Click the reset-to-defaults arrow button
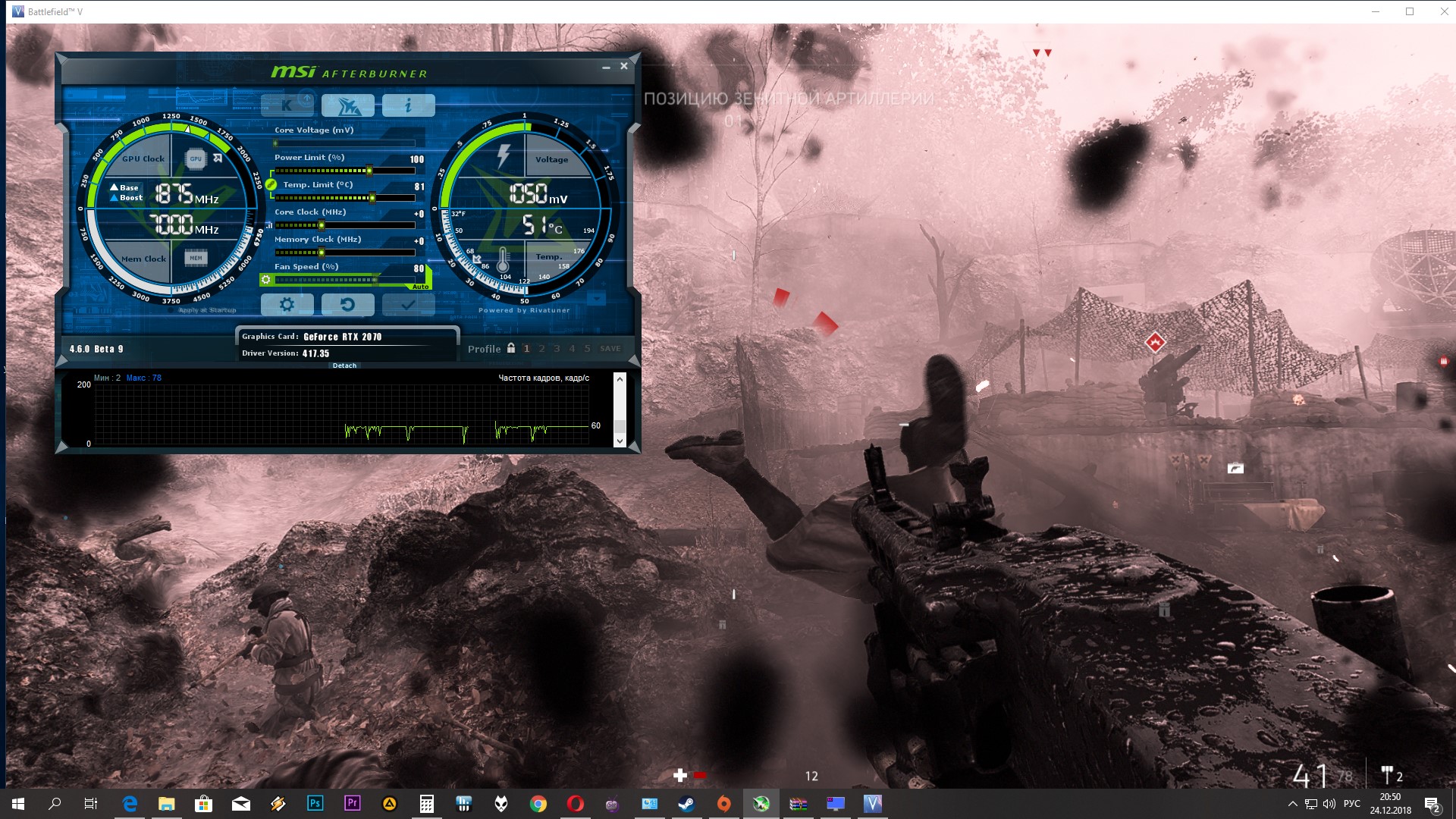The width and height of the screenshot is (1456, 819). (347, 304)
